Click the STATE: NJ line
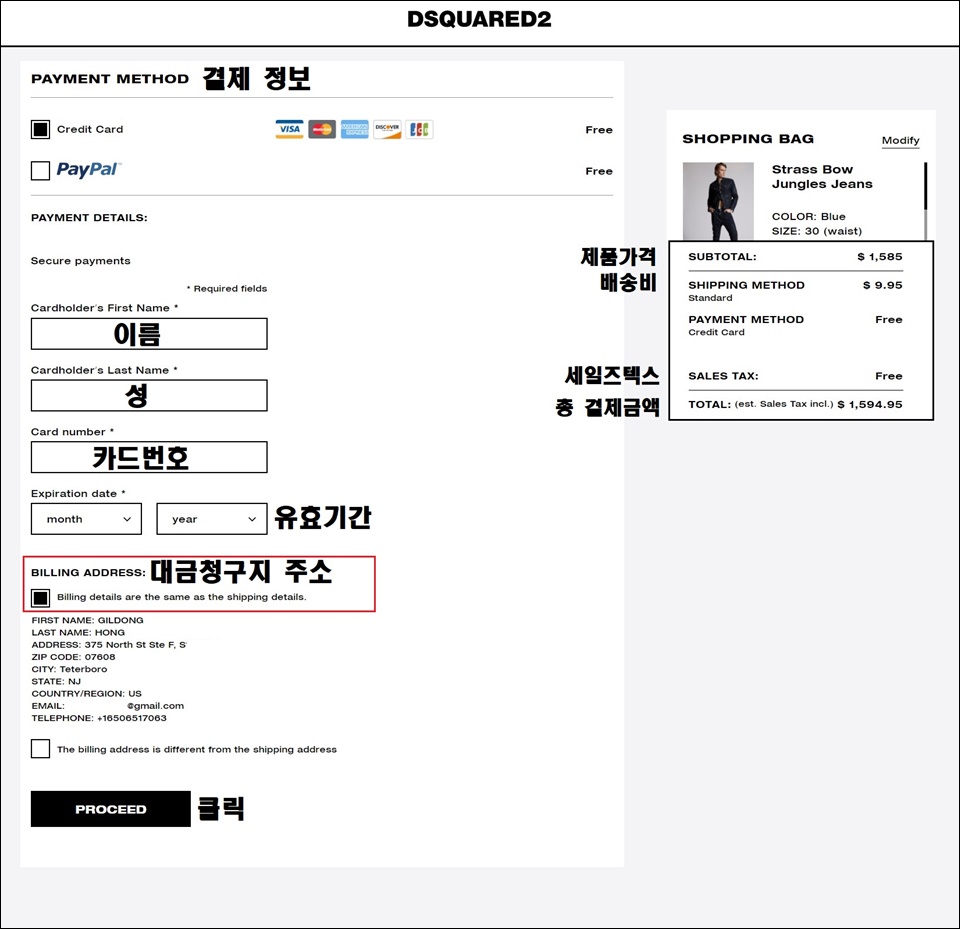The width and height of the screenshot is (960, 929). coord(56,681)
